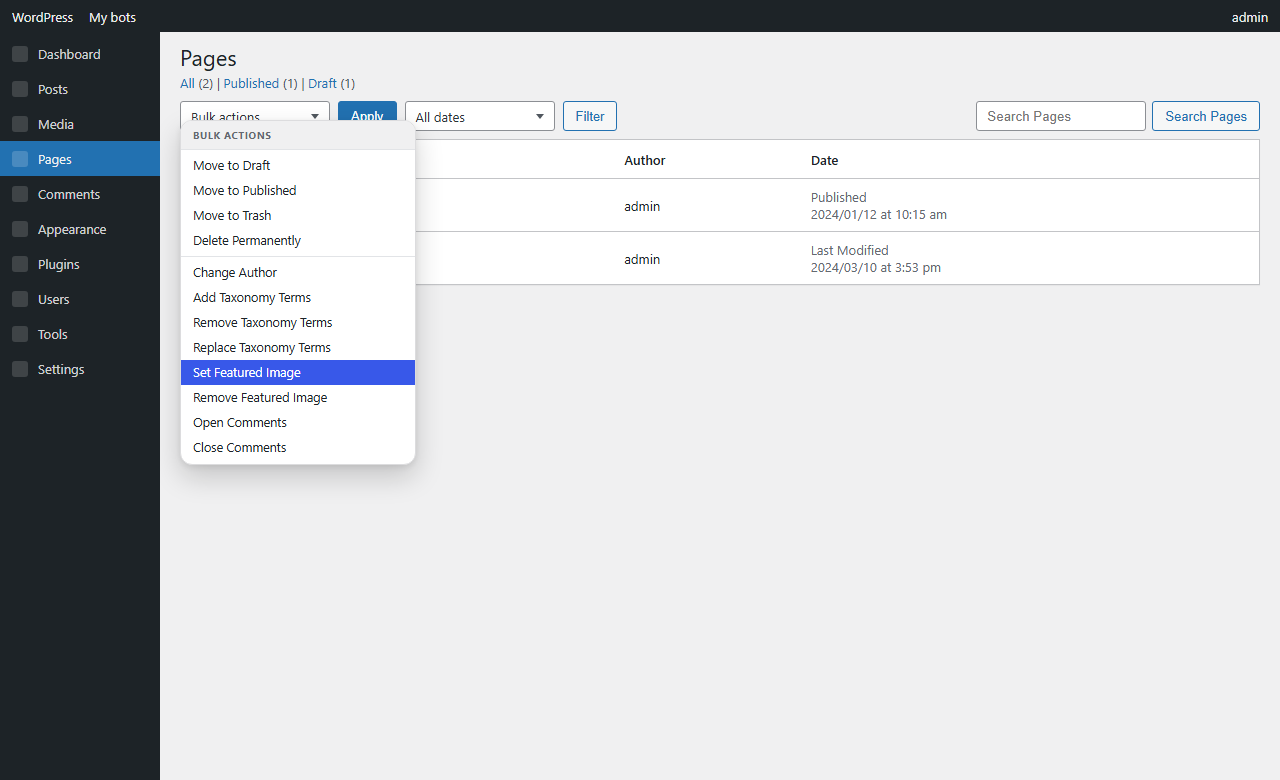
Task: Click the Dashboard sidebar icon
Action: pyautogui.click(x=20, y=54)
